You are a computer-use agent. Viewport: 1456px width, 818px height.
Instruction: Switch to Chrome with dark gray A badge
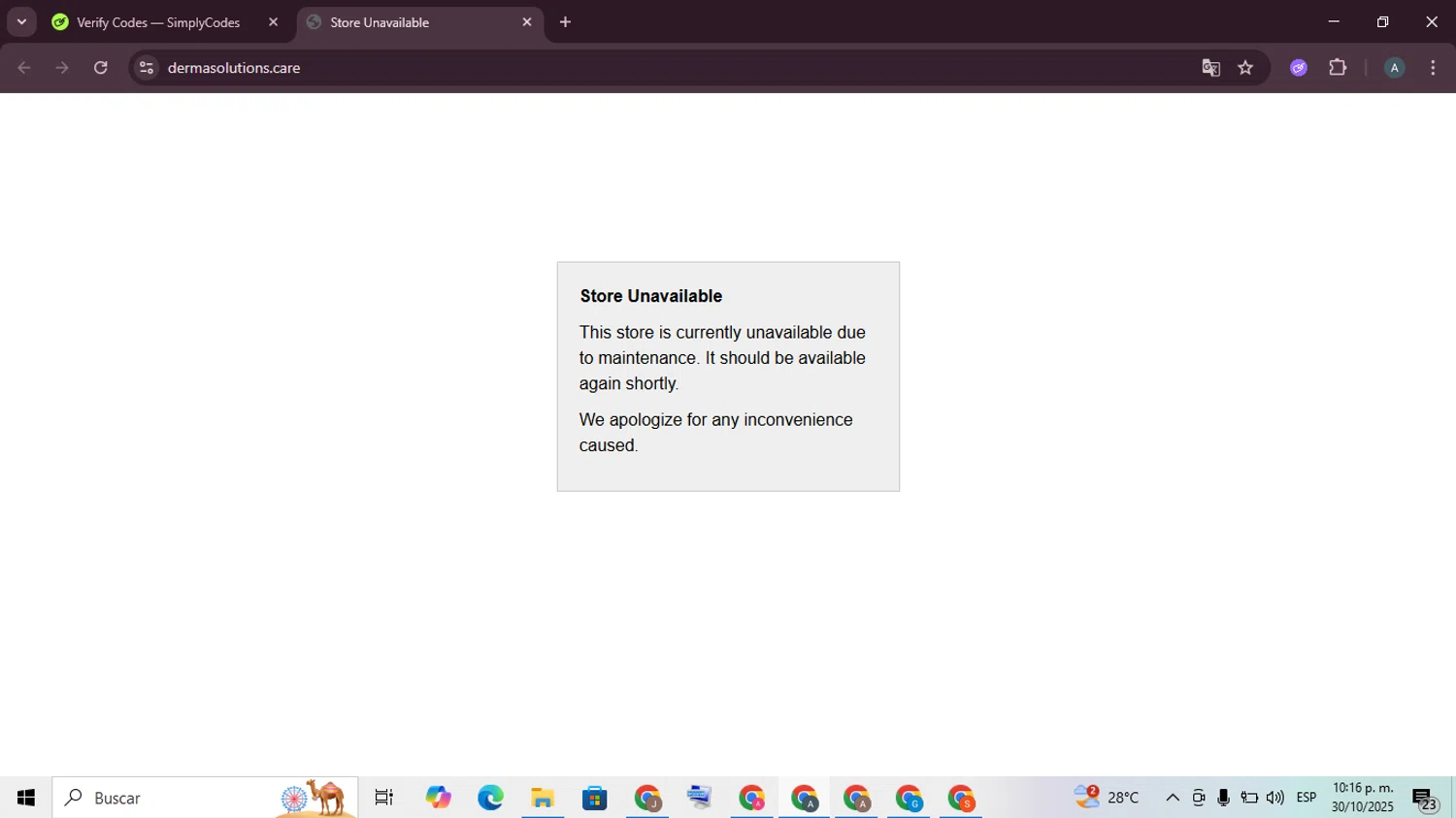pos(804,798)
